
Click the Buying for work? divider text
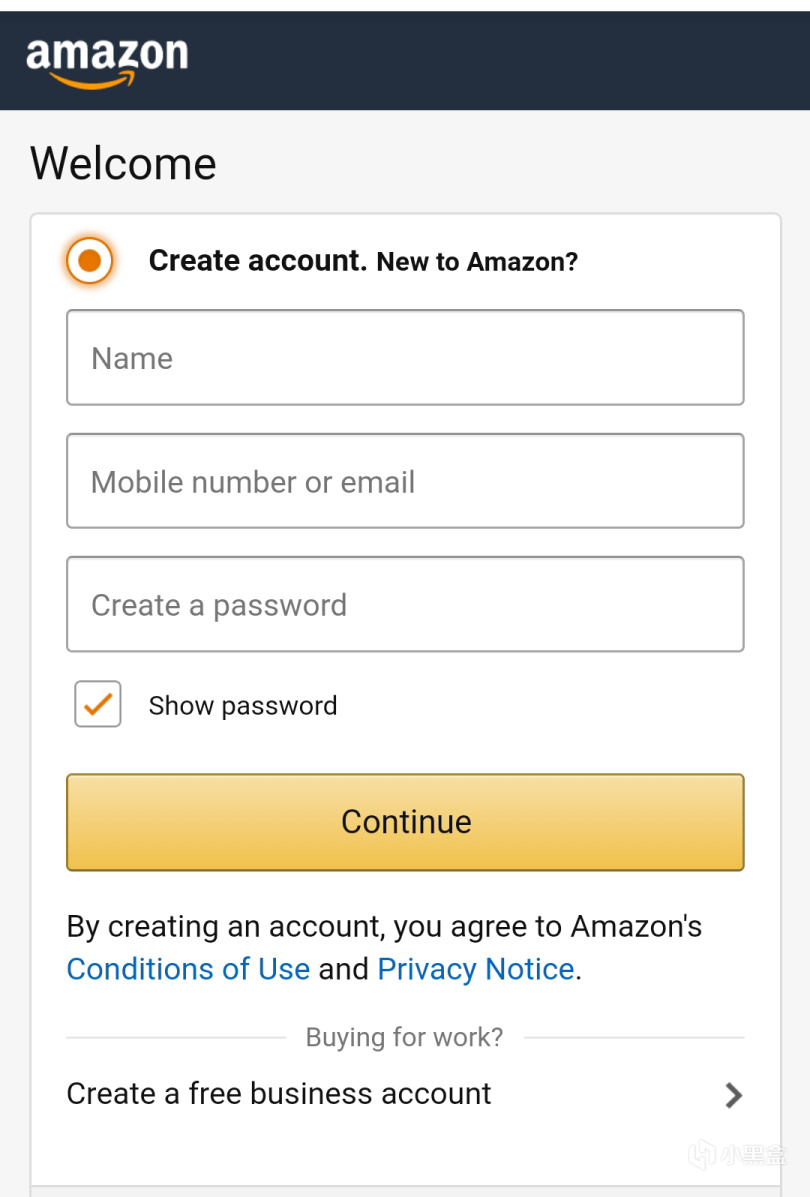[404, 1037]
